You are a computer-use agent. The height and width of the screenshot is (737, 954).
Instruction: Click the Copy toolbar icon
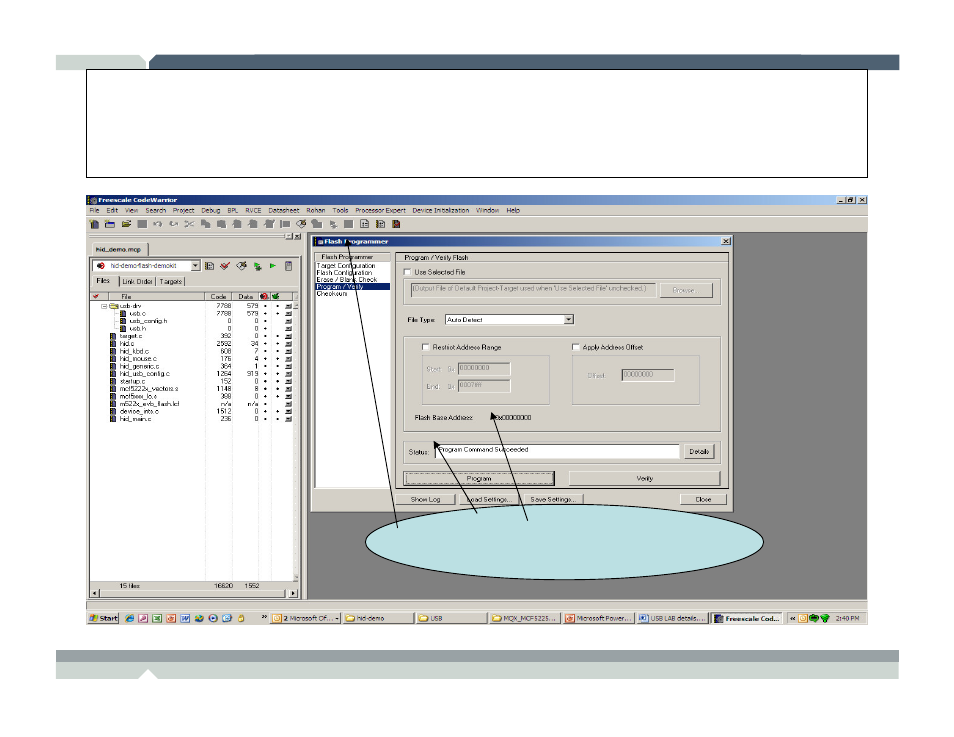tap(206, 224)
